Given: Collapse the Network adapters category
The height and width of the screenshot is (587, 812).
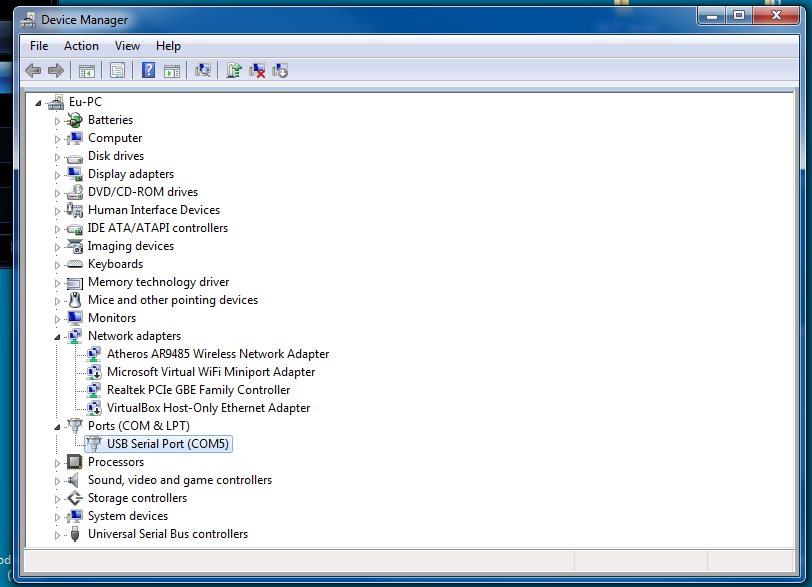Looking at the screenshot, I should point(57,337).
